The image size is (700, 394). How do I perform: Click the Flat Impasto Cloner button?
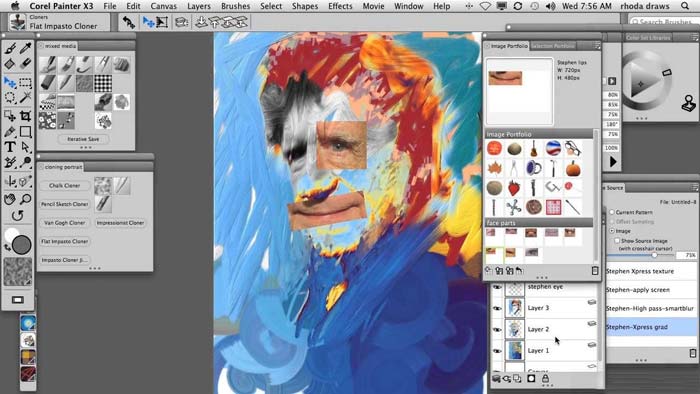[x=64, y=241]
